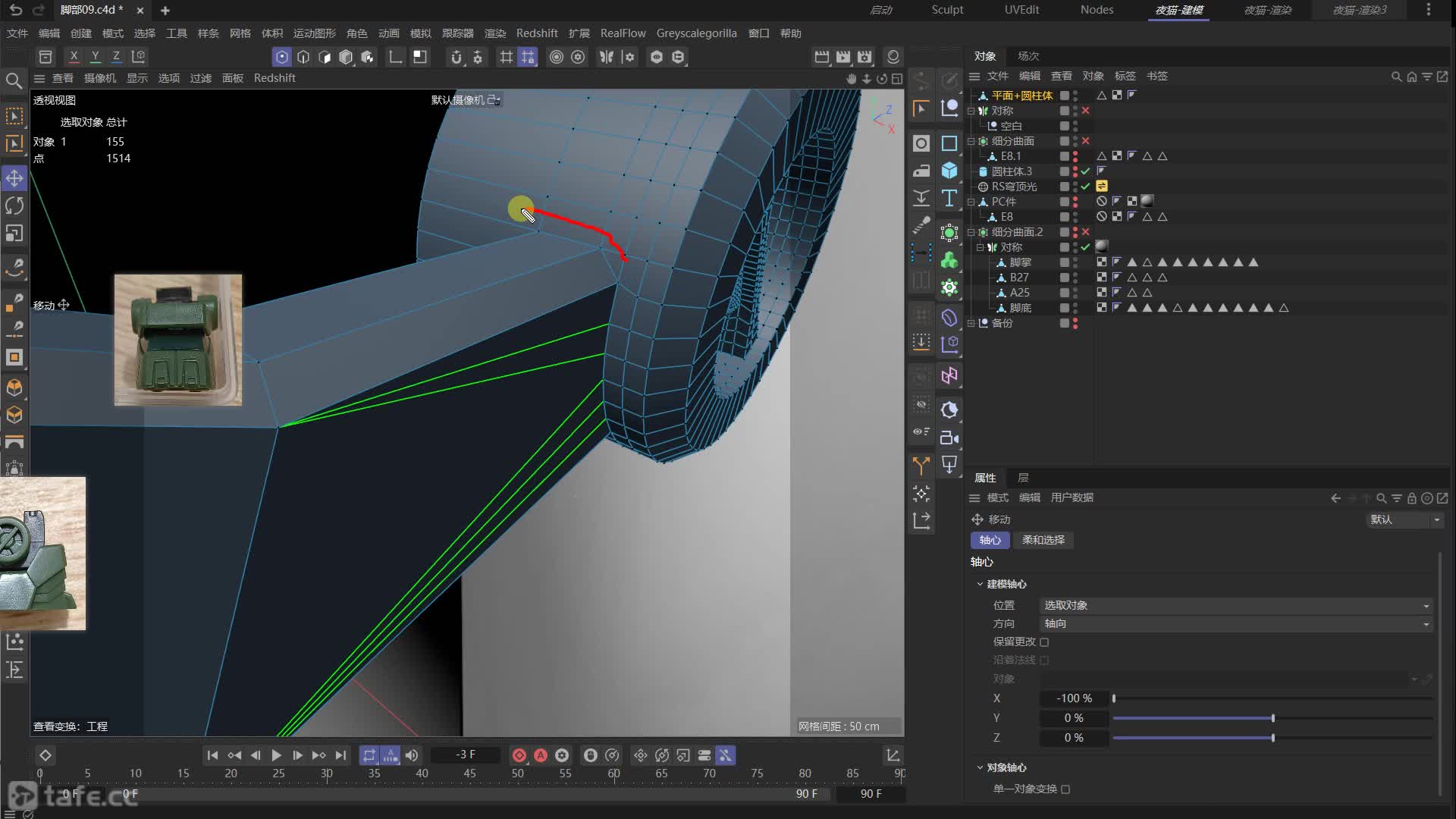Enable the 单一对象变换 checkbox

(x=1065, y=789)
